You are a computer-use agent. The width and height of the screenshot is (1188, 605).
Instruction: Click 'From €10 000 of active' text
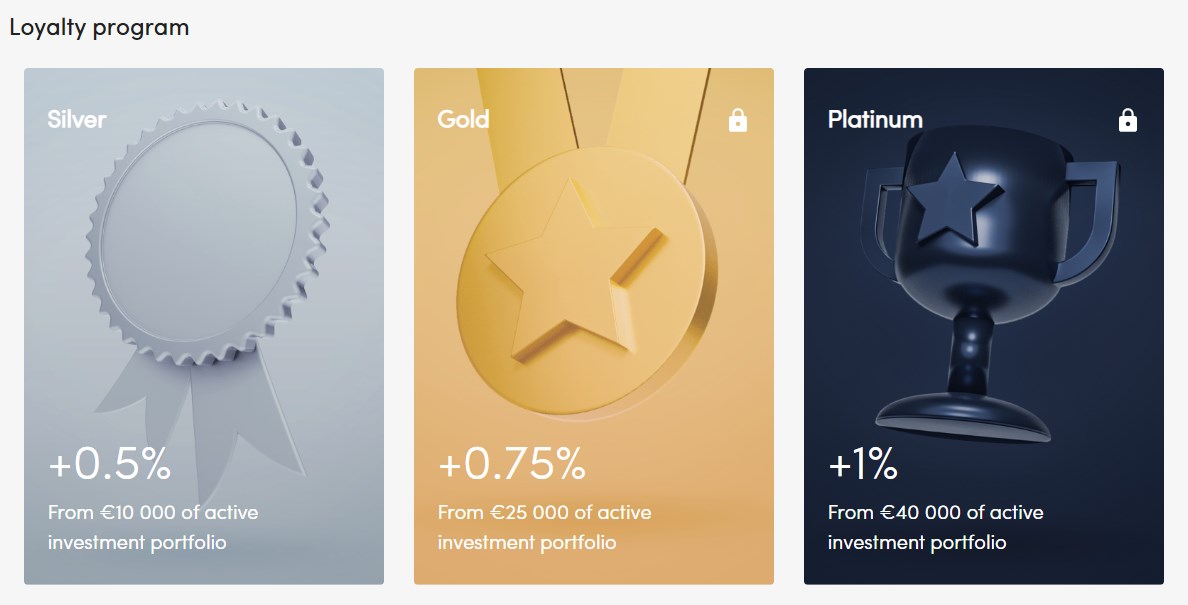(x=153, y=513)
